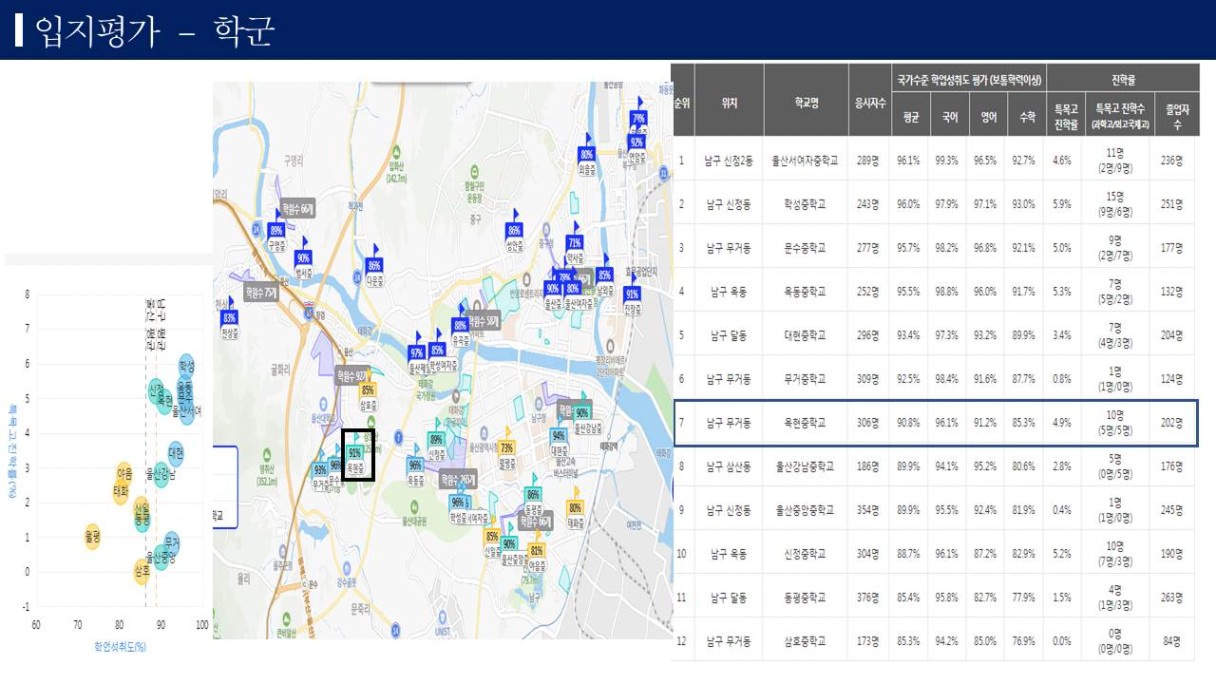
Task: Click the 구영중 89% map flag marker
Action: (x=277, y=233)
